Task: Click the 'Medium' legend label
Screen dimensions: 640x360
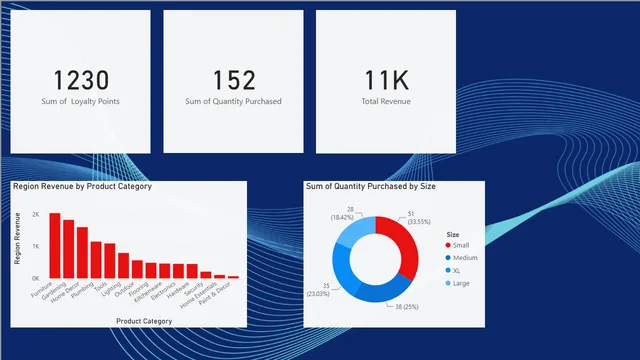Action: tap(465, 258)
